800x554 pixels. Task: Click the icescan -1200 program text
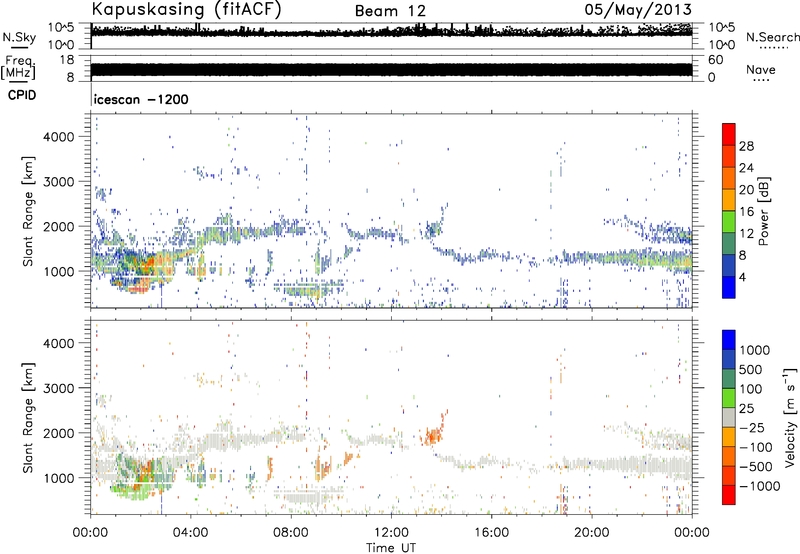[141, 99]
